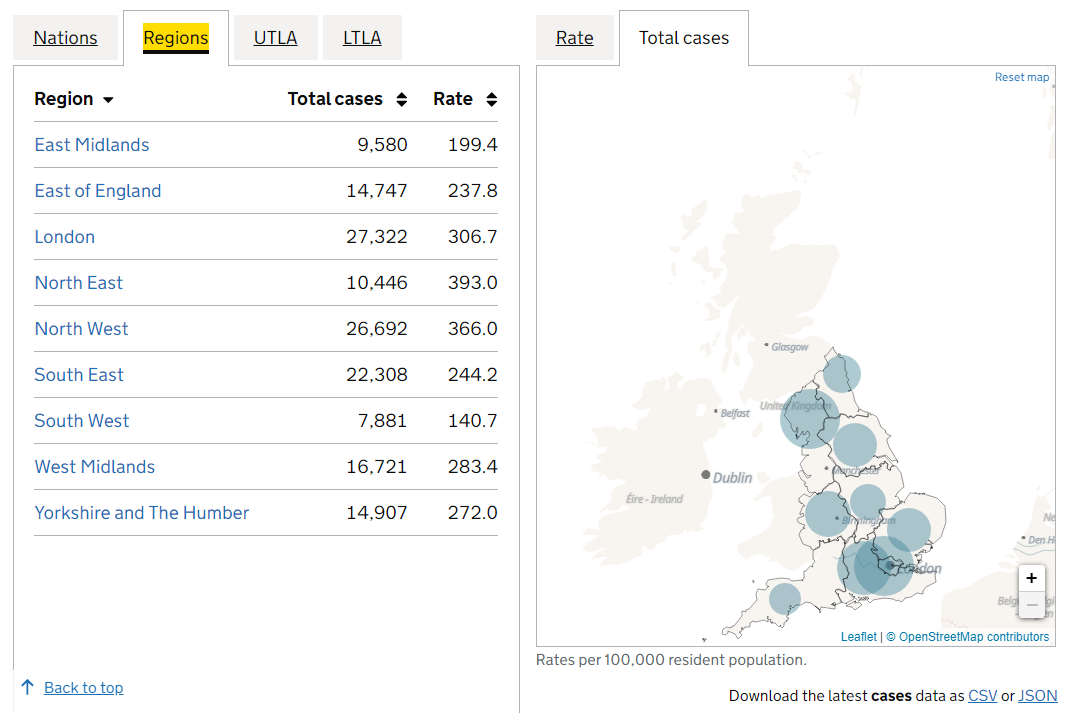Download cases data as JSON

click(x=1037, y=696)
